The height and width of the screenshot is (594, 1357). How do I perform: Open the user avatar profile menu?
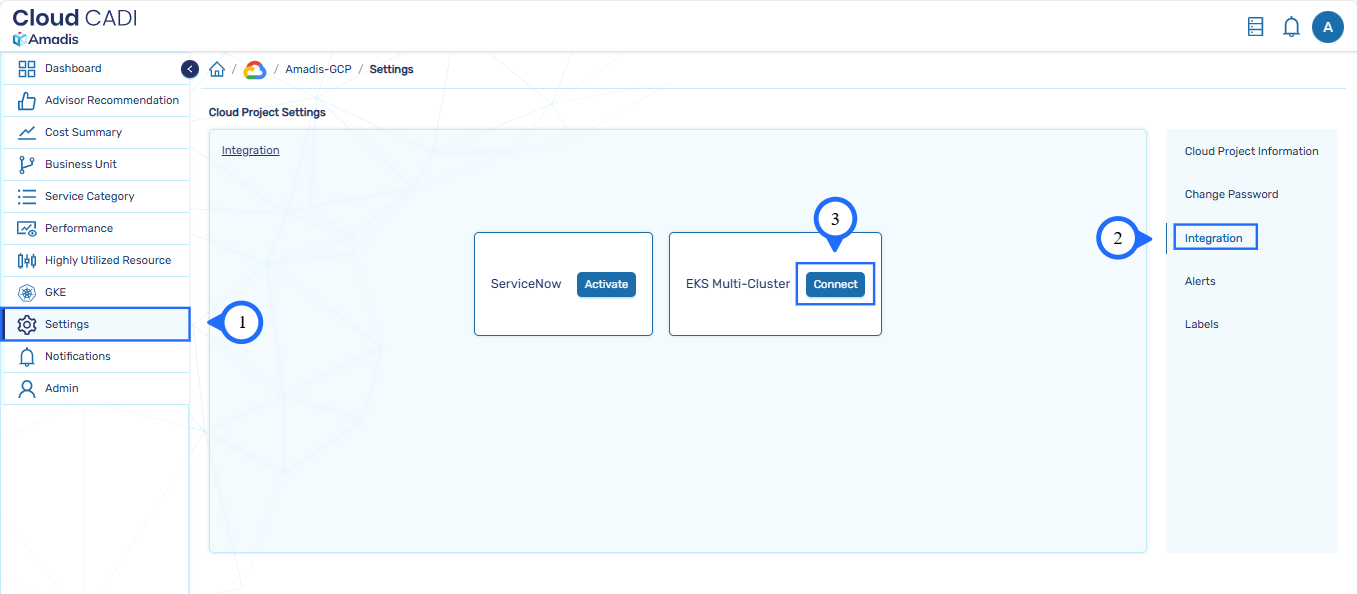coord(1327,27)
